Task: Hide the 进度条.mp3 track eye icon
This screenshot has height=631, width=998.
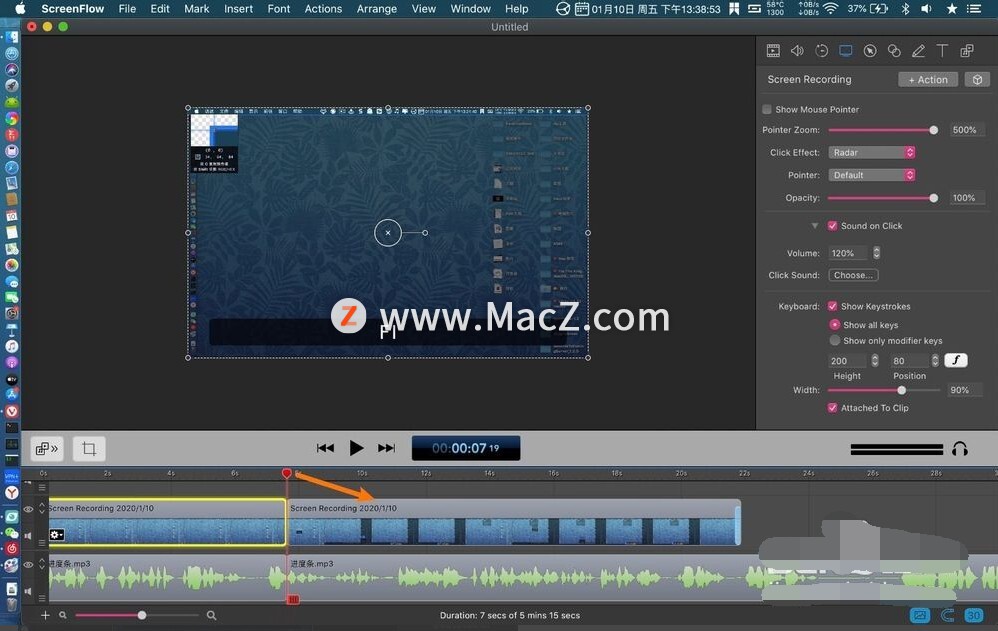Action: tap(28, 564)
